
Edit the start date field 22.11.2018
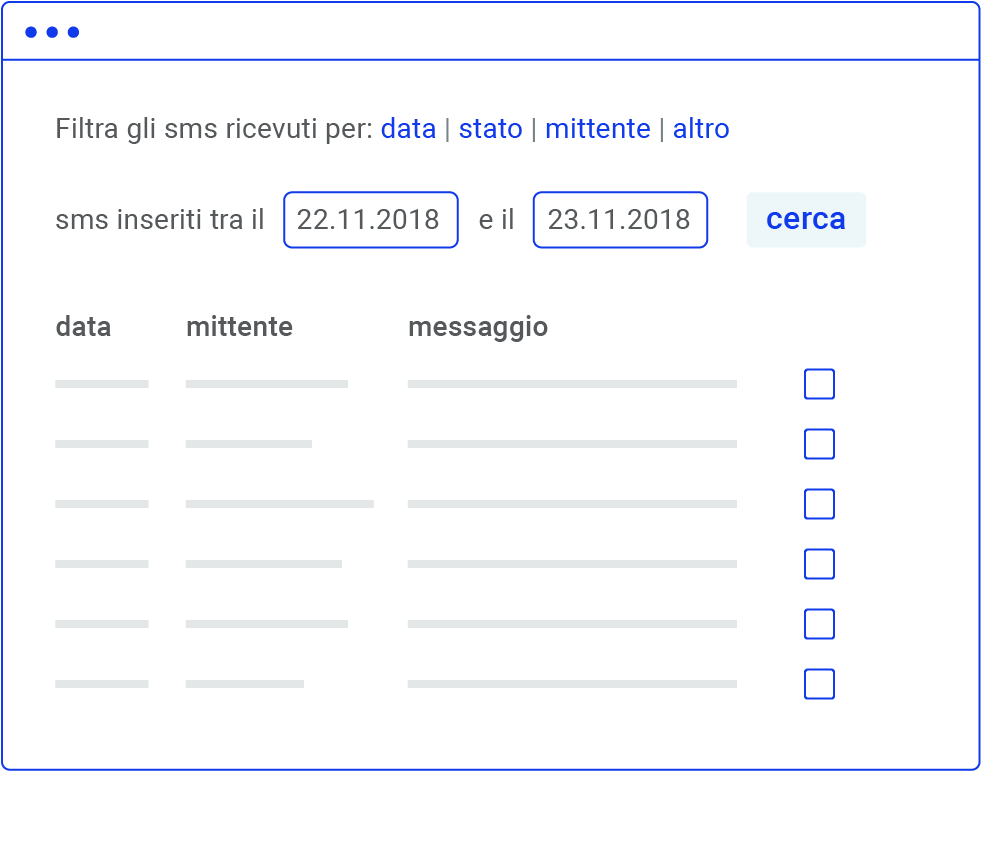[x=370, y=220]
